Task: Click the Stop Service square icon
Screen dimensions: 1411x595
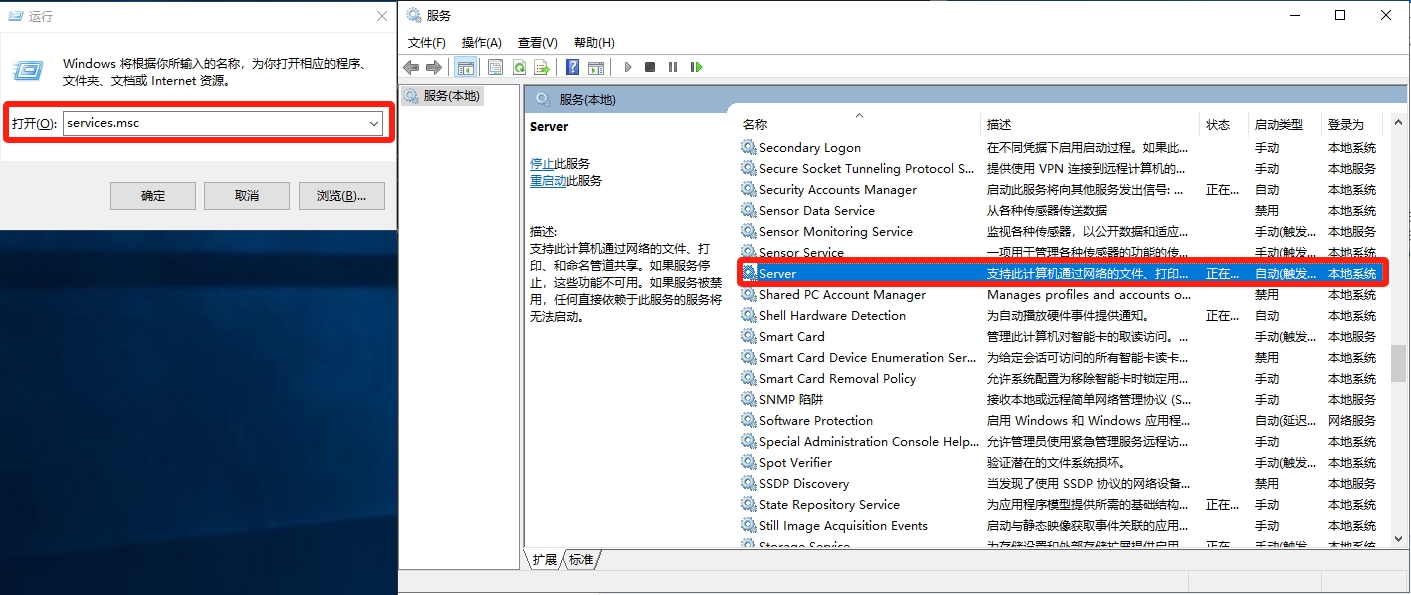Action: click(650, 67)
